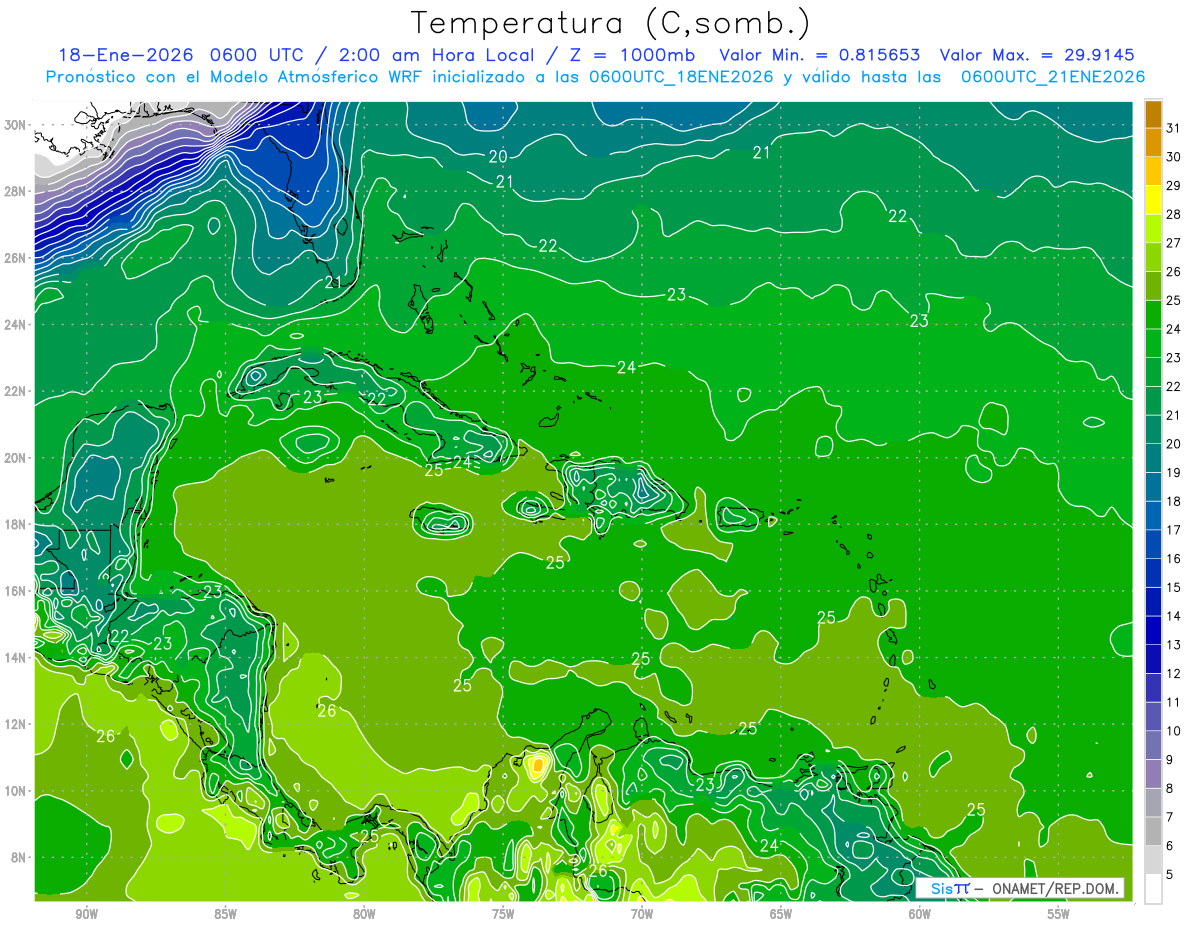Click colorbar label 18
The height and width of the screenshot is (927, 1200).
point(1174,501)
